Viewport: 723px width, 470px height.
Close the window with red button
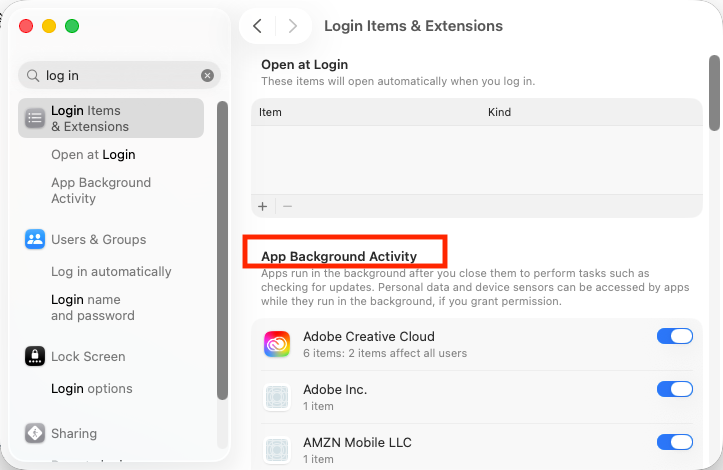26,26
